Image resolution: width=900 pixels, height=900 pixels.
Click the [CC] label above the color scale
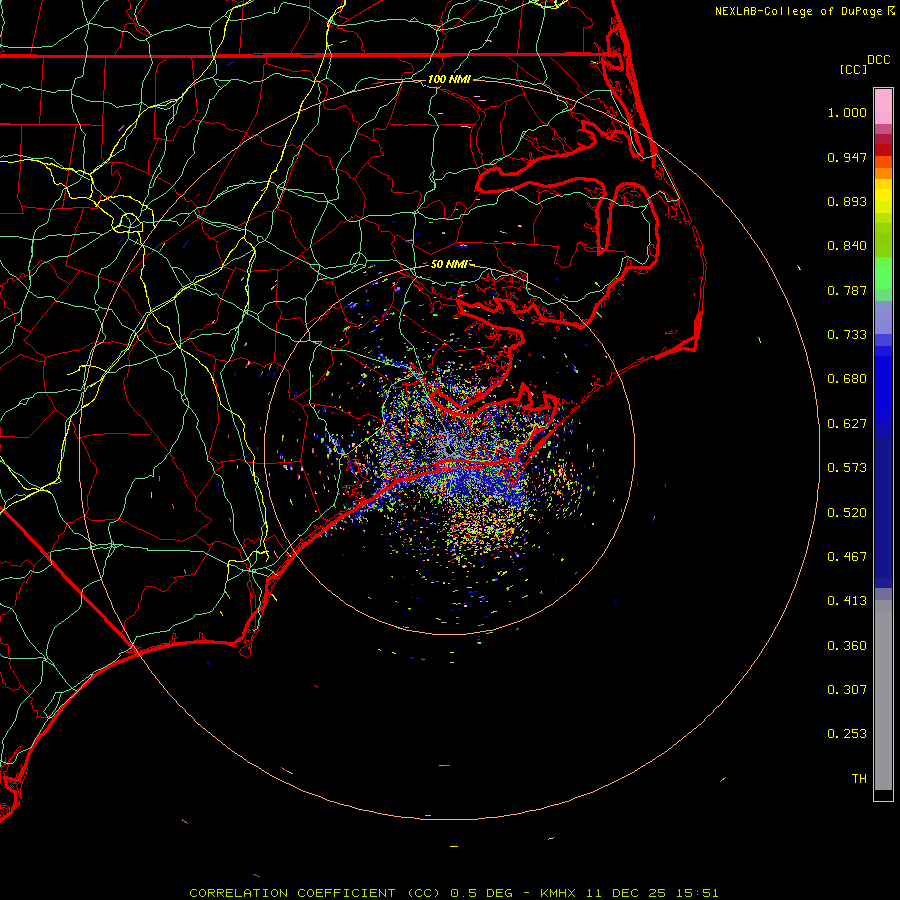(853, 69)
